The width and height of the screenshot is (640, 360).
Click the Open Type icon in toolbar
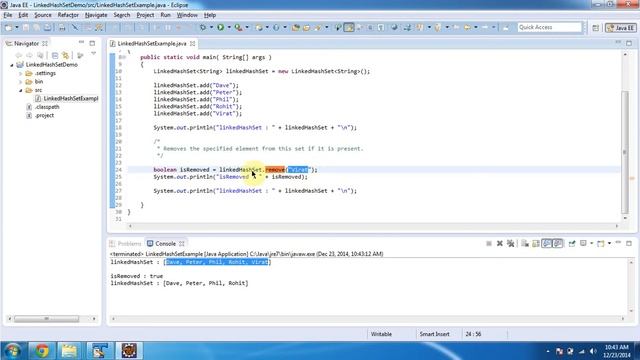click(x=296, y=27)
